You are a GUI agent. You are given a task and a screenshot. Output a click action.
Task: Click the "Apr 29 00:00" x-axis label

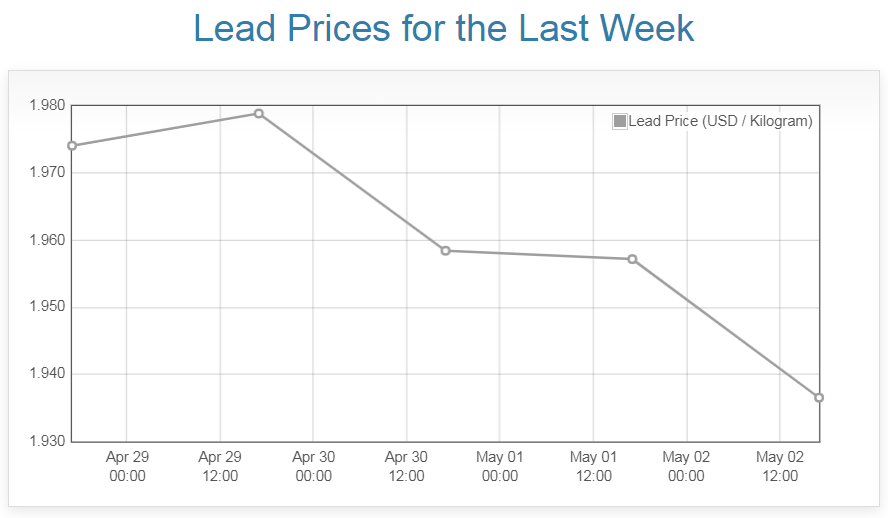pyautogui.click(x=127, y=466)
